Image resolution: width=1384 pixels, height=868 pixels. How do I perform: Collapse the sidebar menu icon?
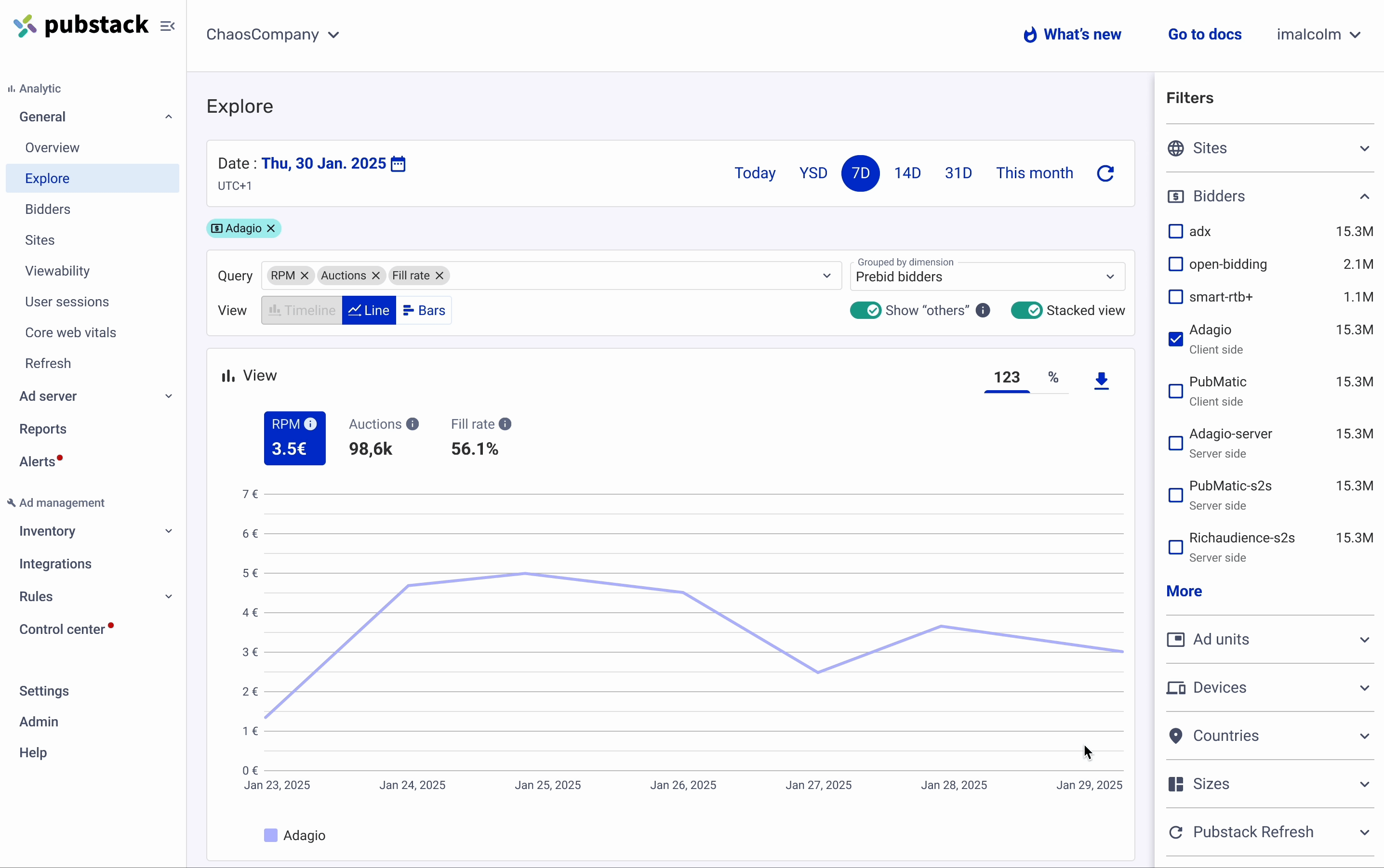[x=168, y=26]
